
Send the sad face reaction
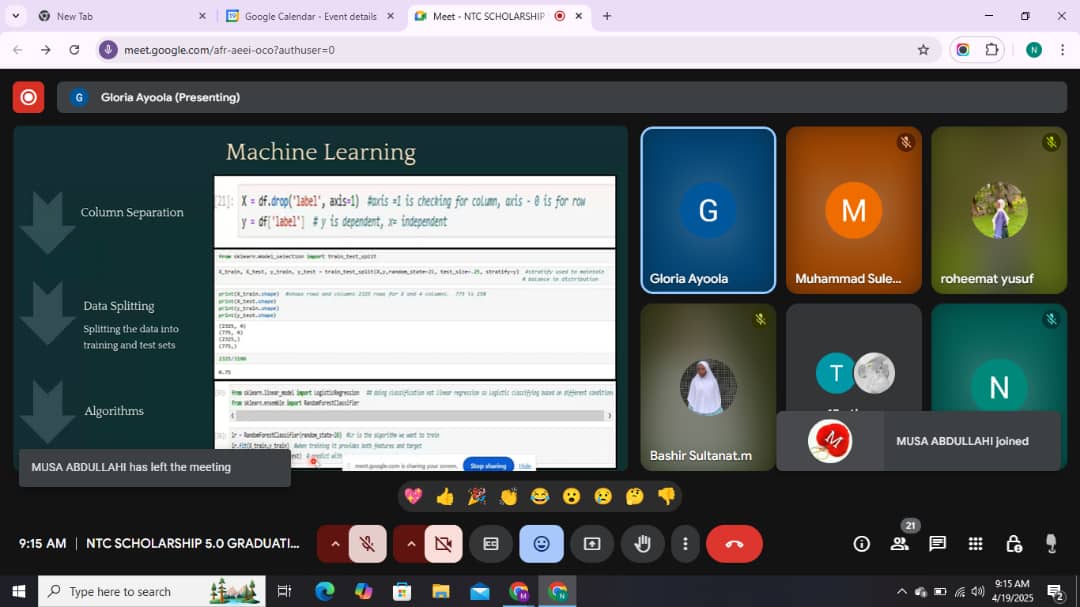tap(603, 496)
